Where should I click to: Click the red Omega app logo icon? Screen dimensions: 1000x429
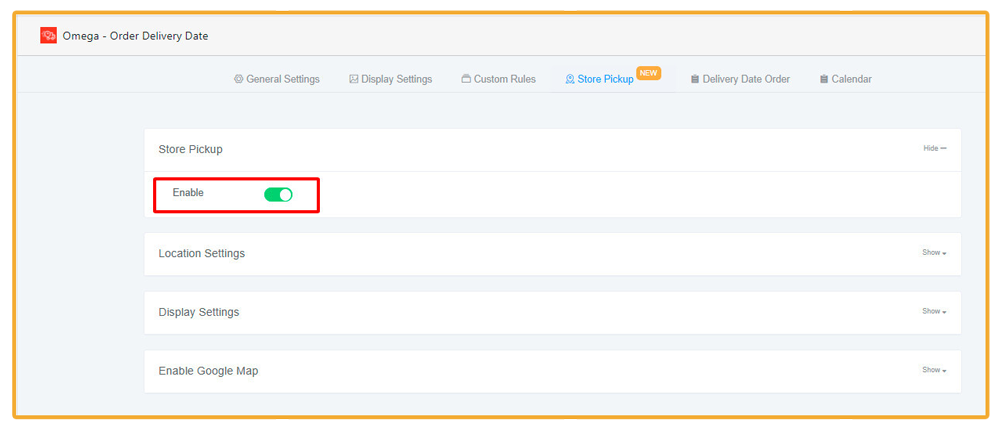(48, 36)
